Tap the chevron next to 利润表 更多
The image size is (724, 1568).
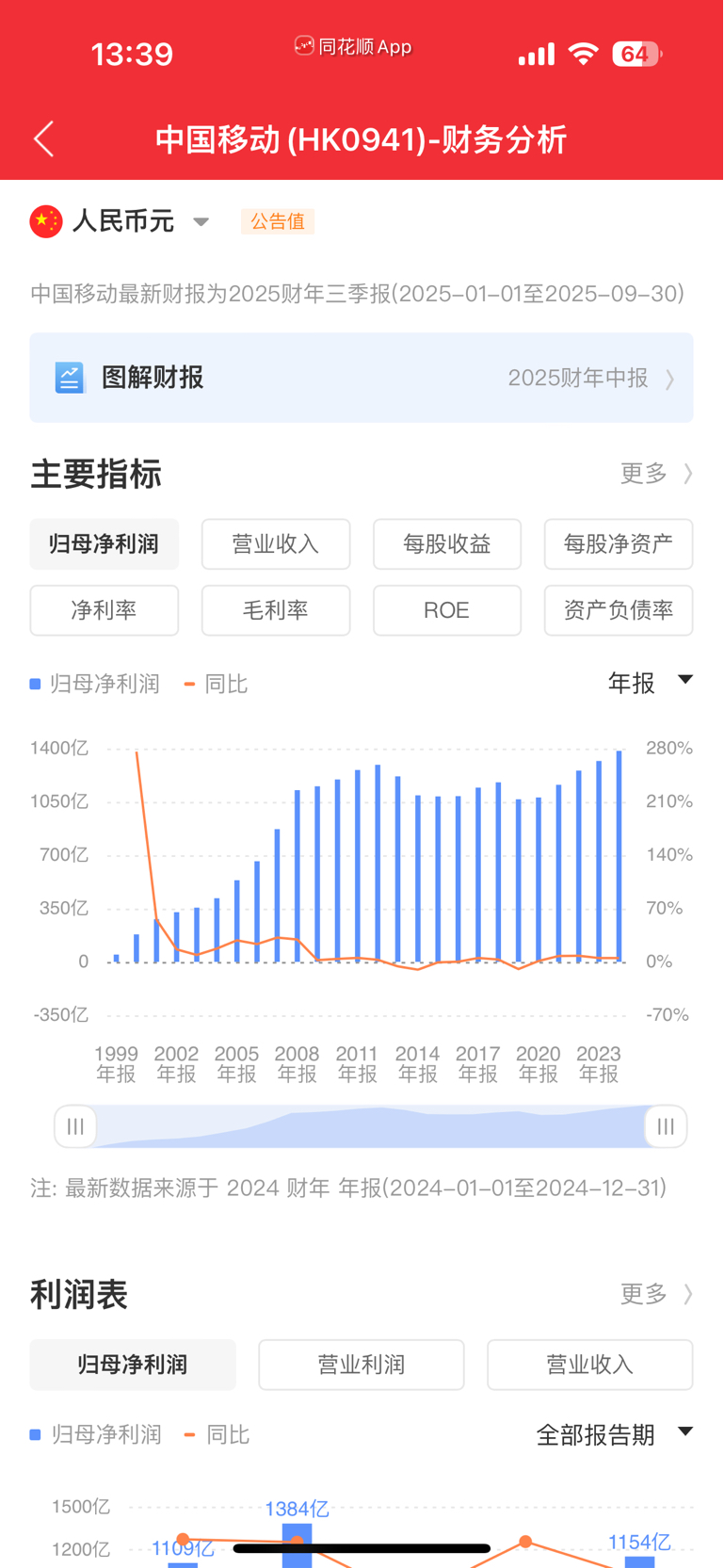click(688, 1294)
